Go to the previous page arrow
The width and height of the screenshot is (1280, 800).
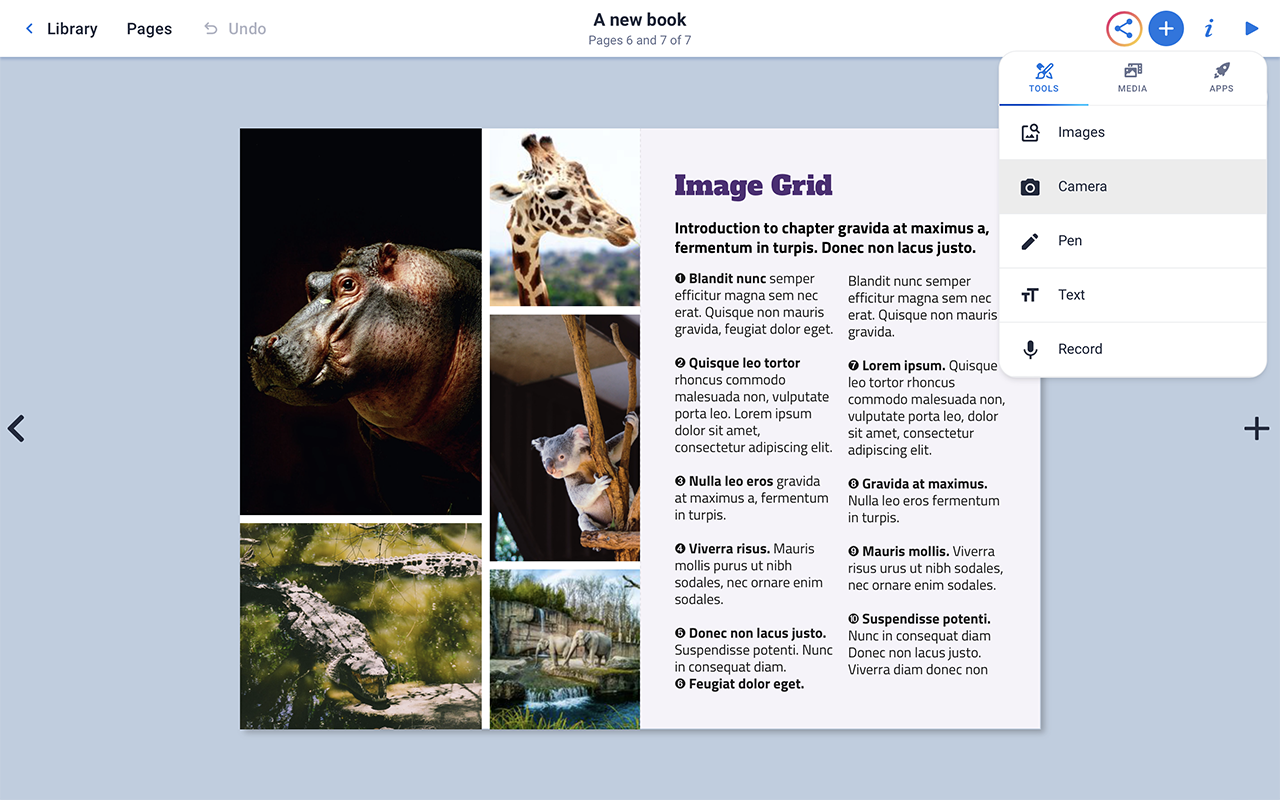point(16,428)
